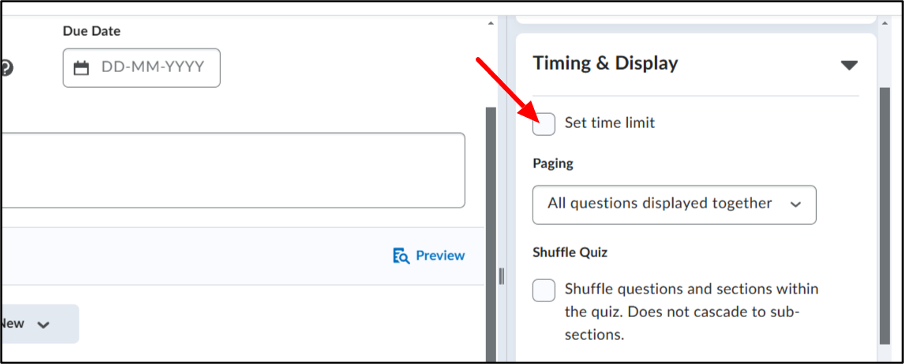This screenshot has width=904, height=364.
Task: Click inside the large empty text box
Action: pos(232,170)
